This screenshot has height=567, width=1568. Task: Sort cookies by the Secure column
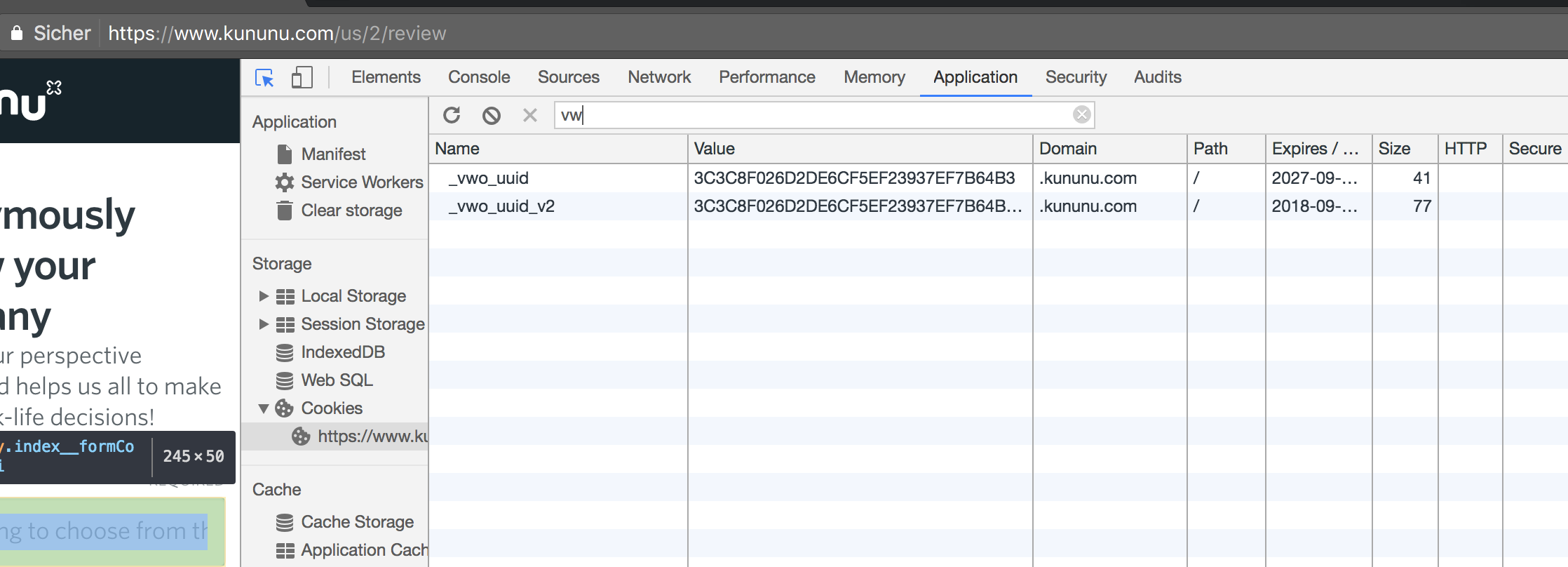click(x=1535, y=149)
